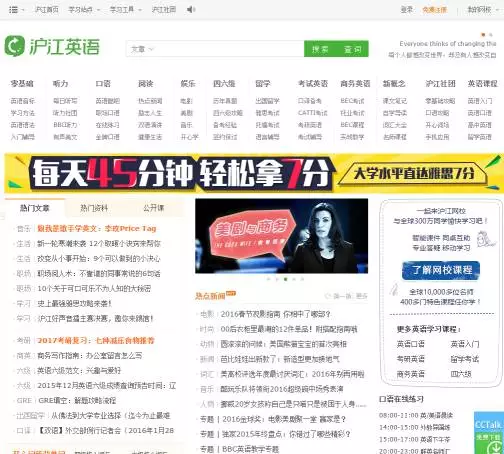Select the active green carousel dot

click(285, 279)
